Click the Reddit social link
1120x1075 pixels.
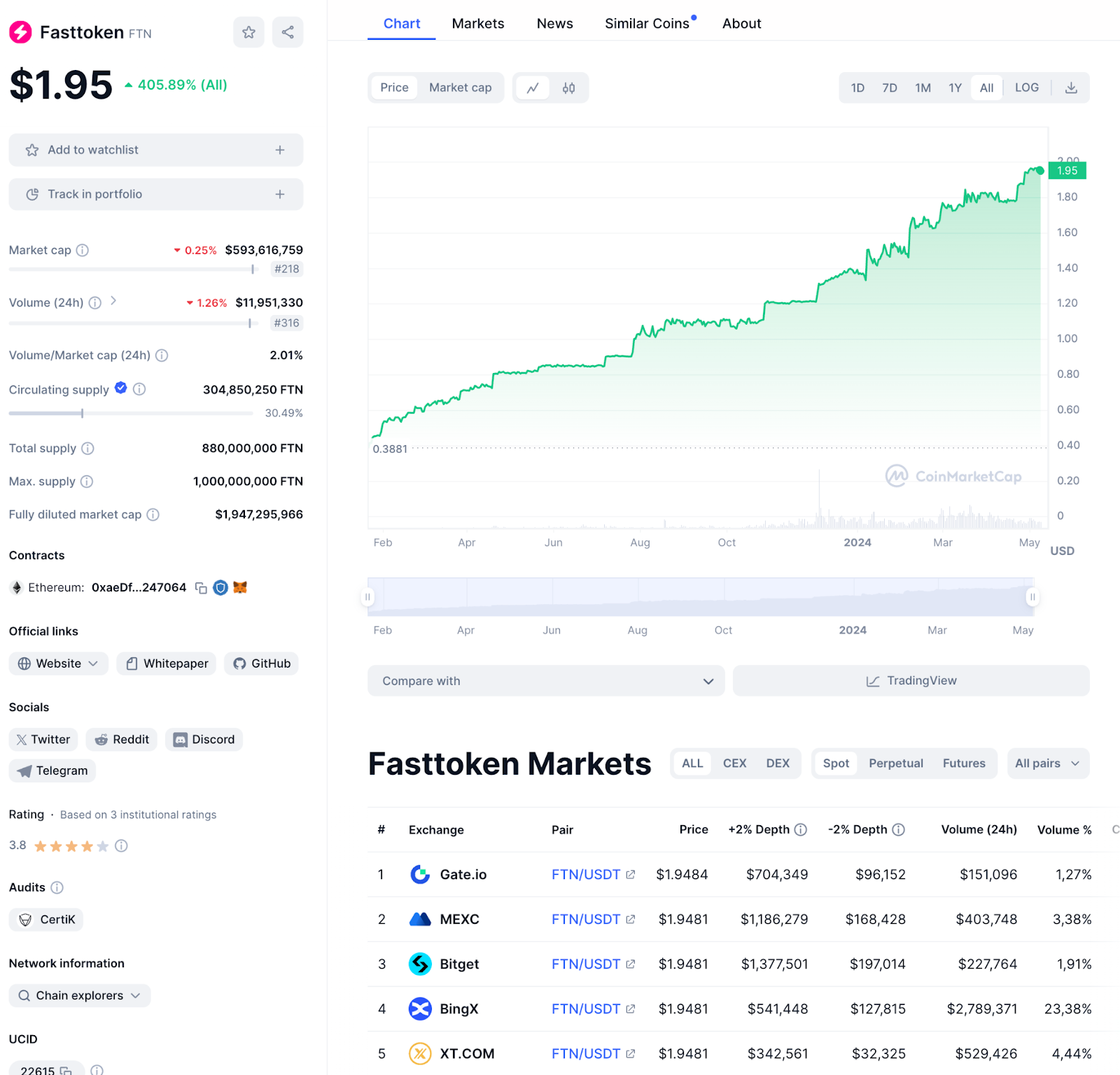[122, 740]
